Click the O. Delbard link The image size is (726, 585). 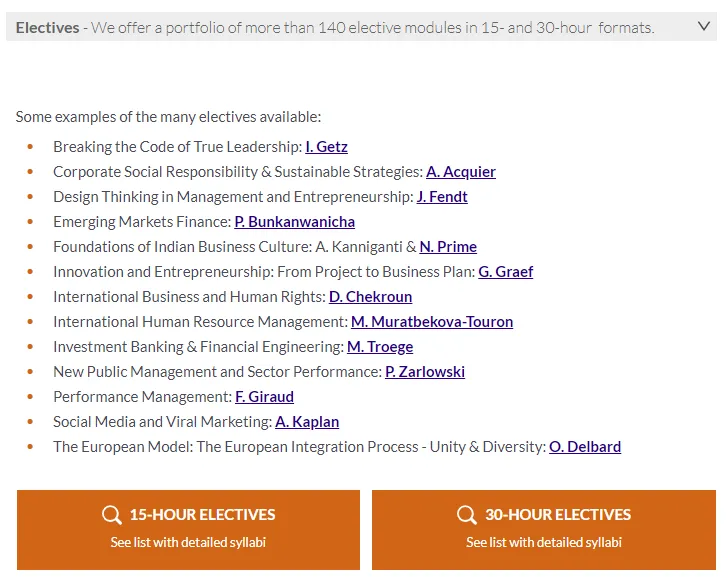(x=585, y=447)
